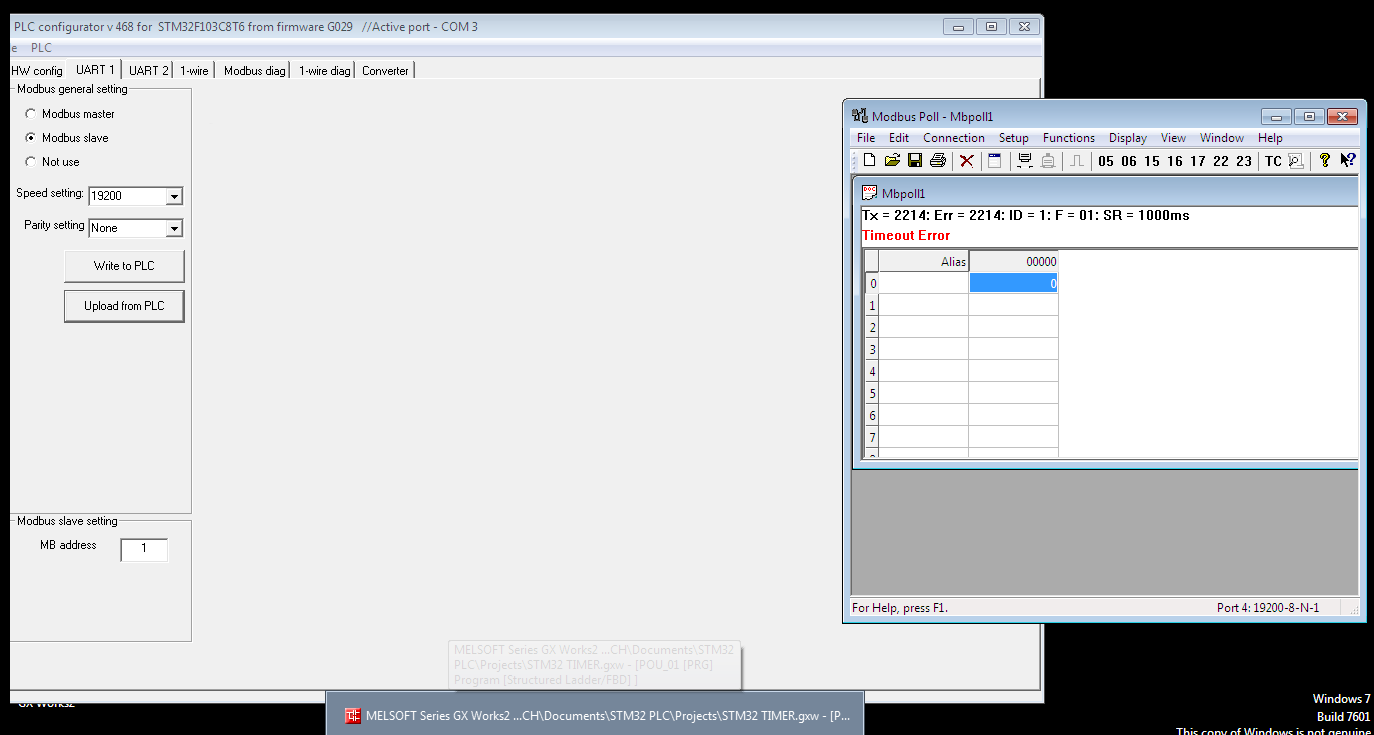Select function 17 toolbar button
The height and width of the screenshot is (735, 1374).
tap(1198, 161)
